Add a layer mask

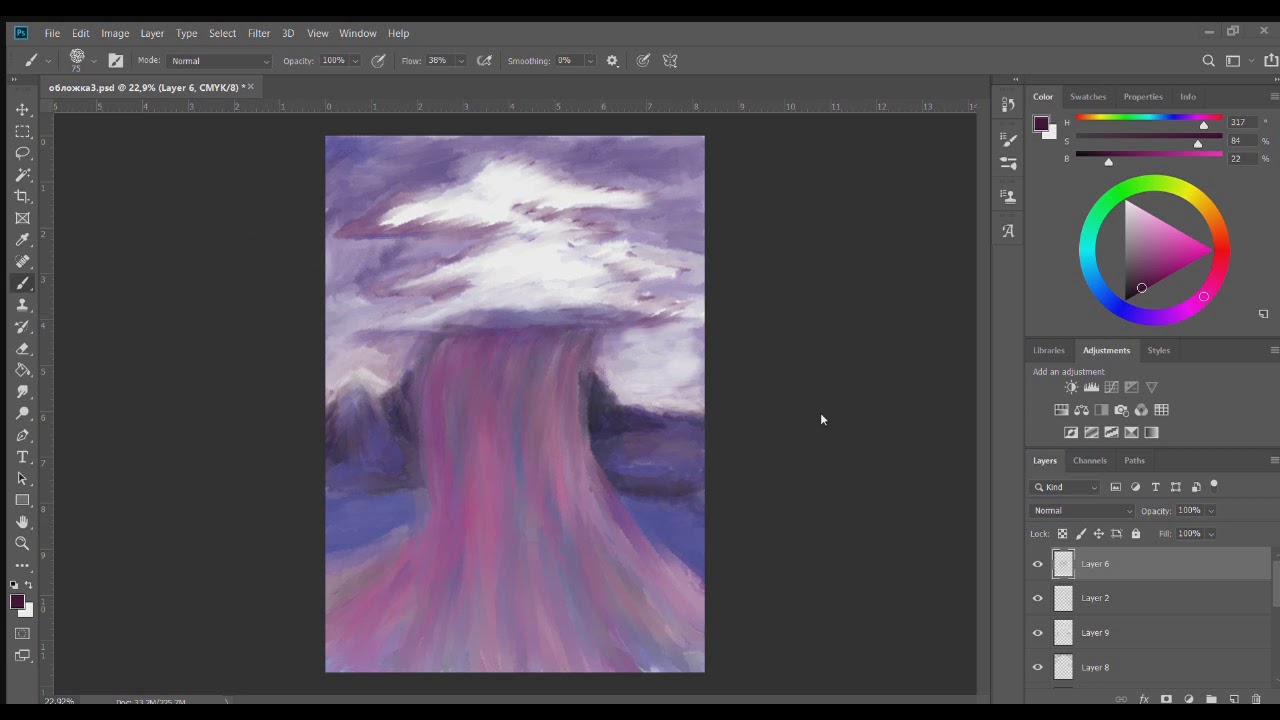pyautogui.click(x=1166, y=699)
